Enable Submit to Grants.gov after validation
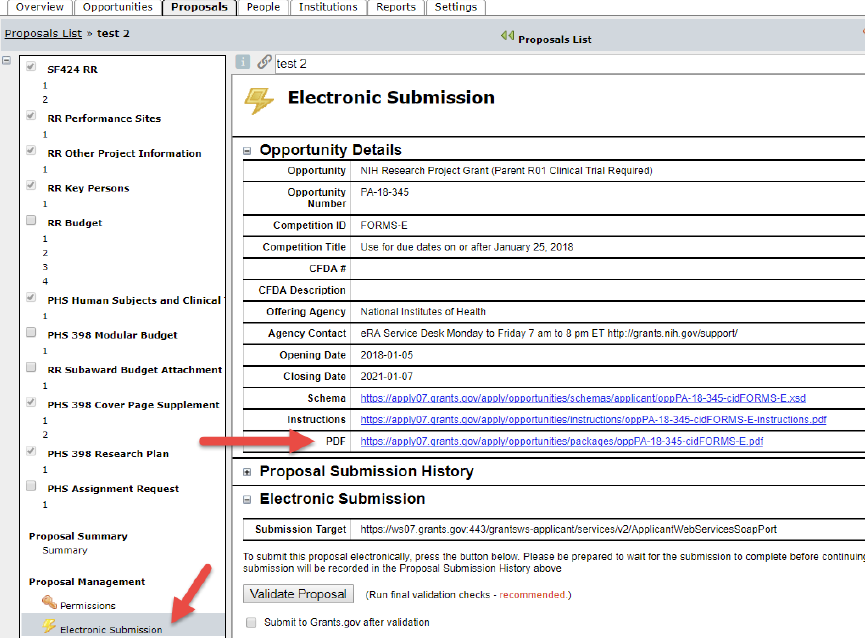Viewport: 865px width, 638px height. [250, 621]
